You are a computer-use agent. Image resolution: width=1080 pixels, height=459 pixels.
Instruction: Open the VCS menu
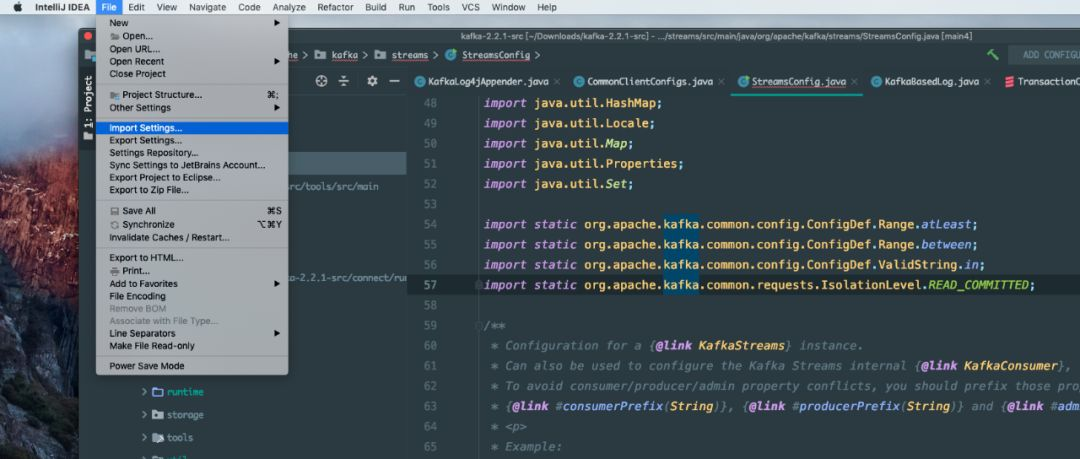pyautogui.click(x=470, y=7)
